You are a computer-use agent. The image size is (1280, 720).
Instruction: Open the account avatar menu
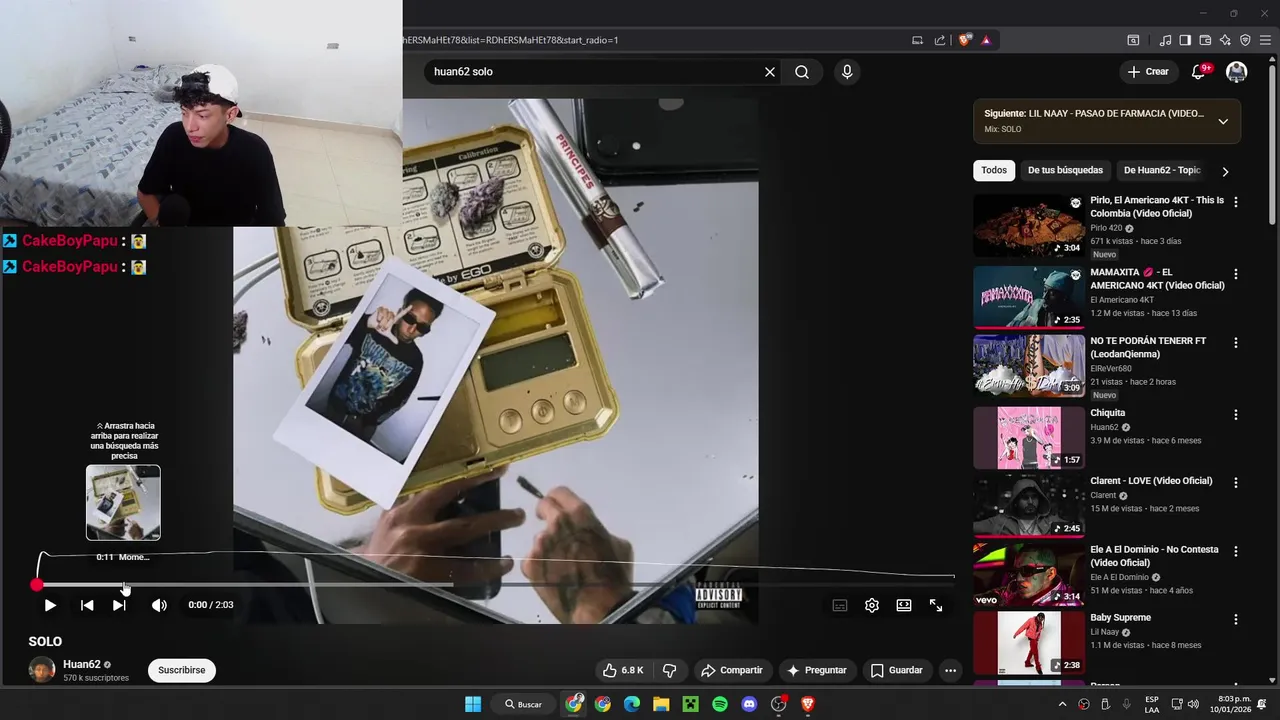(x=1237, y=72)
